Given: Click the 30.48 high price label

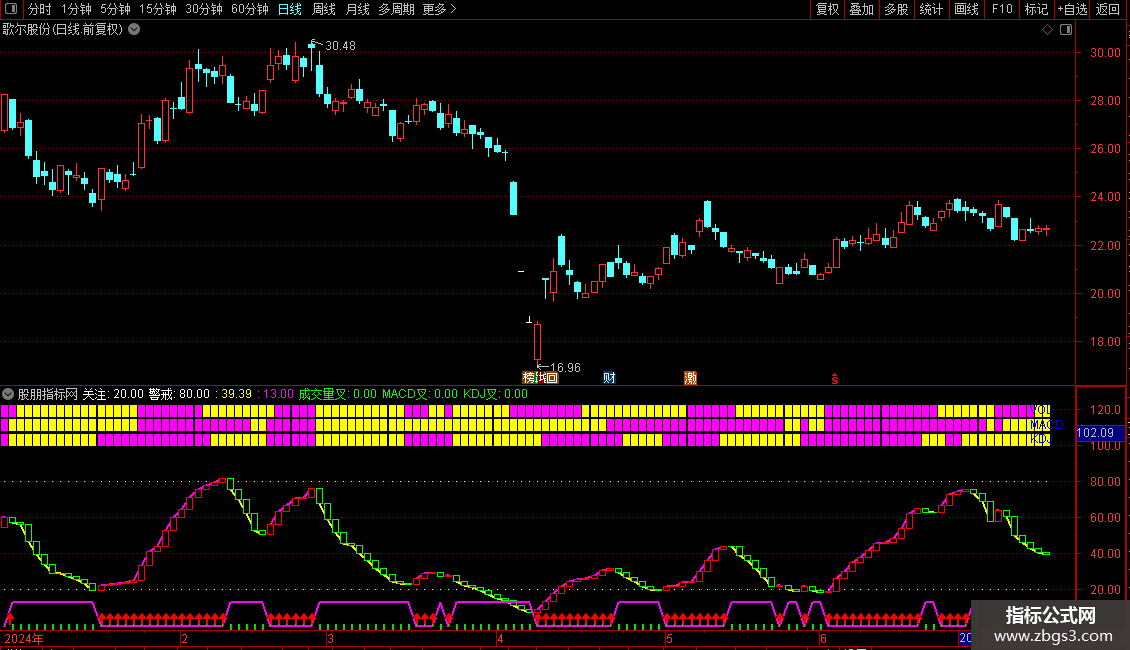Looking at the screenshot, I should [x=340, y=46].
